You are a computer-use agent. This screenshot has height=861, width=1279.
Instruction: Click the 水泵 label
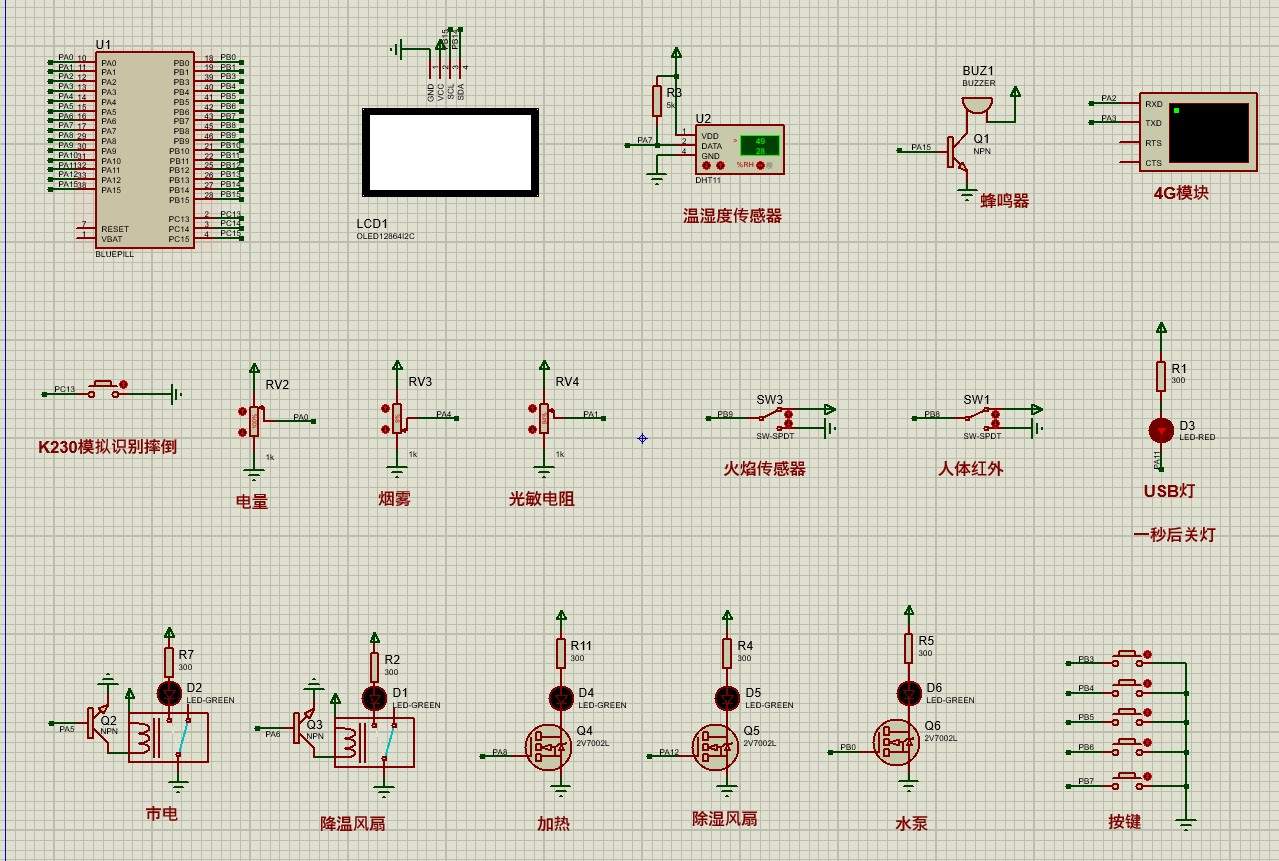coord(912,824)
